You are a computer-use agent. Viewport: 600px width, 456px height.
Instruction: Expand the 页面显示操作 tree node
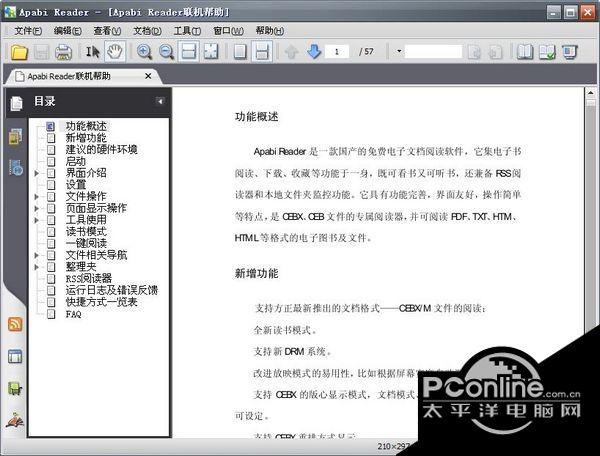pyautogui.click(x=37, y=208)
